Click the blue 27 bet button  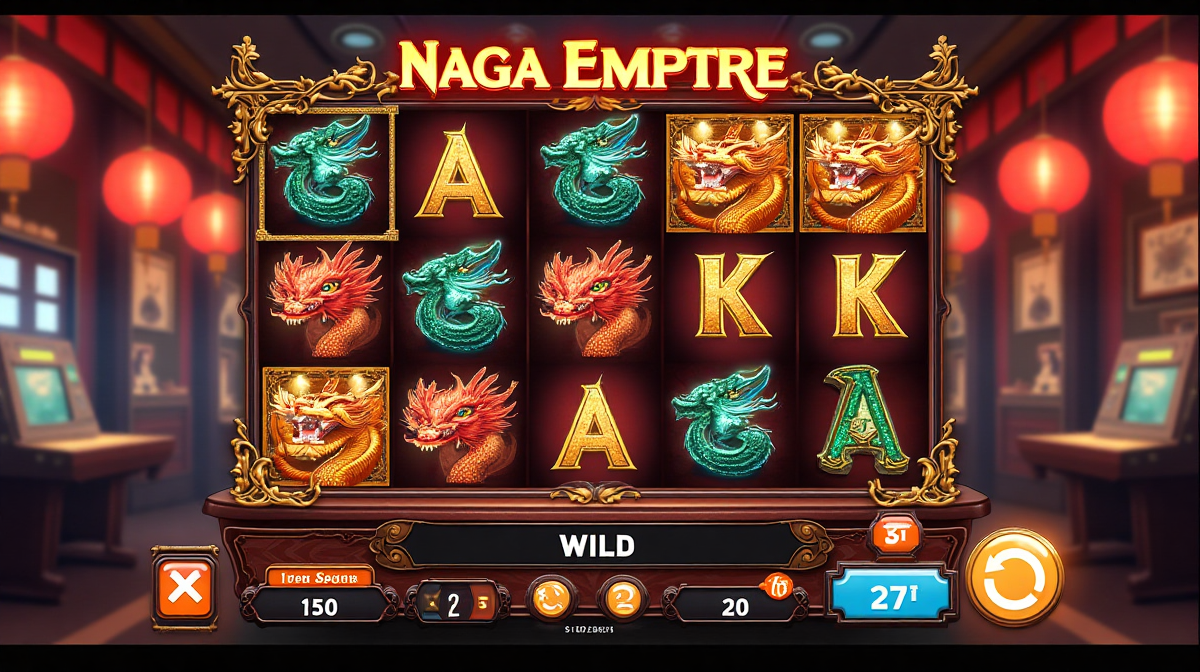888,596
